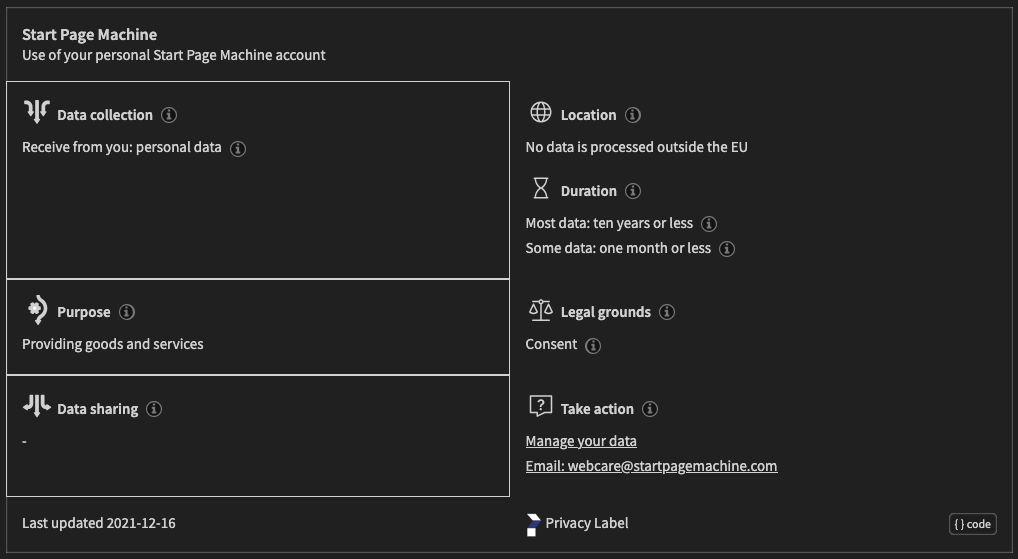Click the info icon beside Consent
Screen dimensions: 1018x559
pyautogui.click(x=593, y=346)
